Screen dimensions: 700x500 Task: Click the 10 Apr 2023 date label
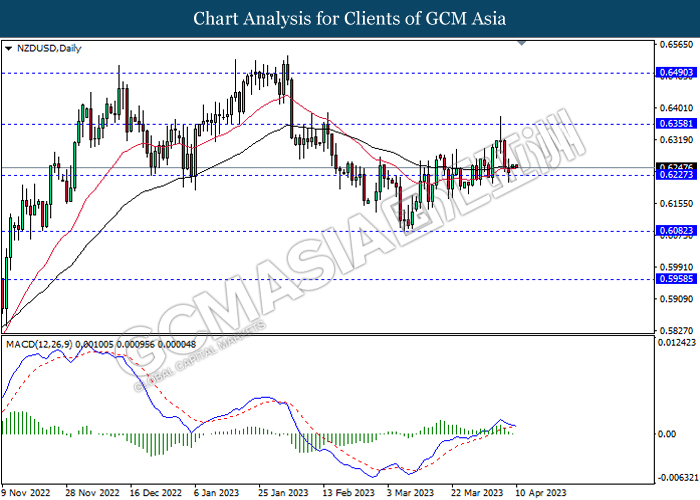(x=541, y=493)
